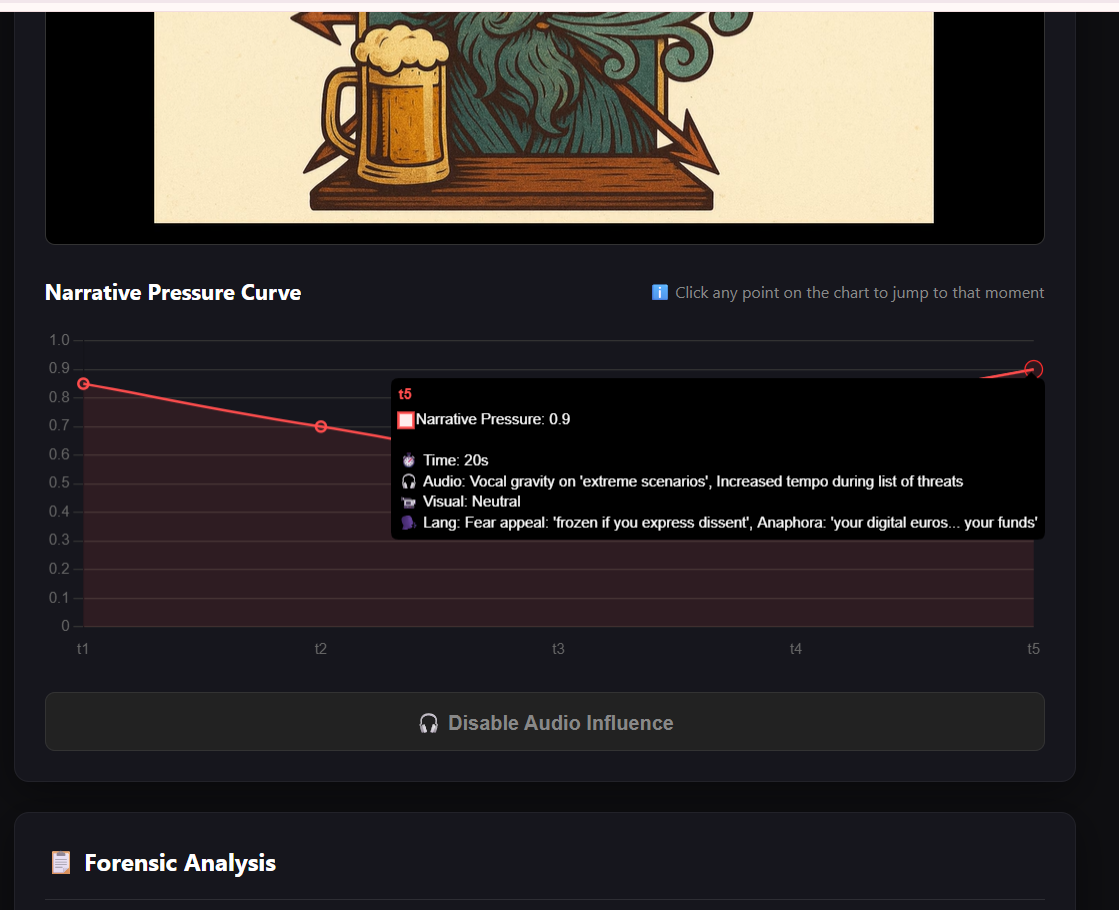Screen dimensions: 1119x910
Task: Click the camera icon beside Visual: Neutral
Action: (x=408, y=502)
